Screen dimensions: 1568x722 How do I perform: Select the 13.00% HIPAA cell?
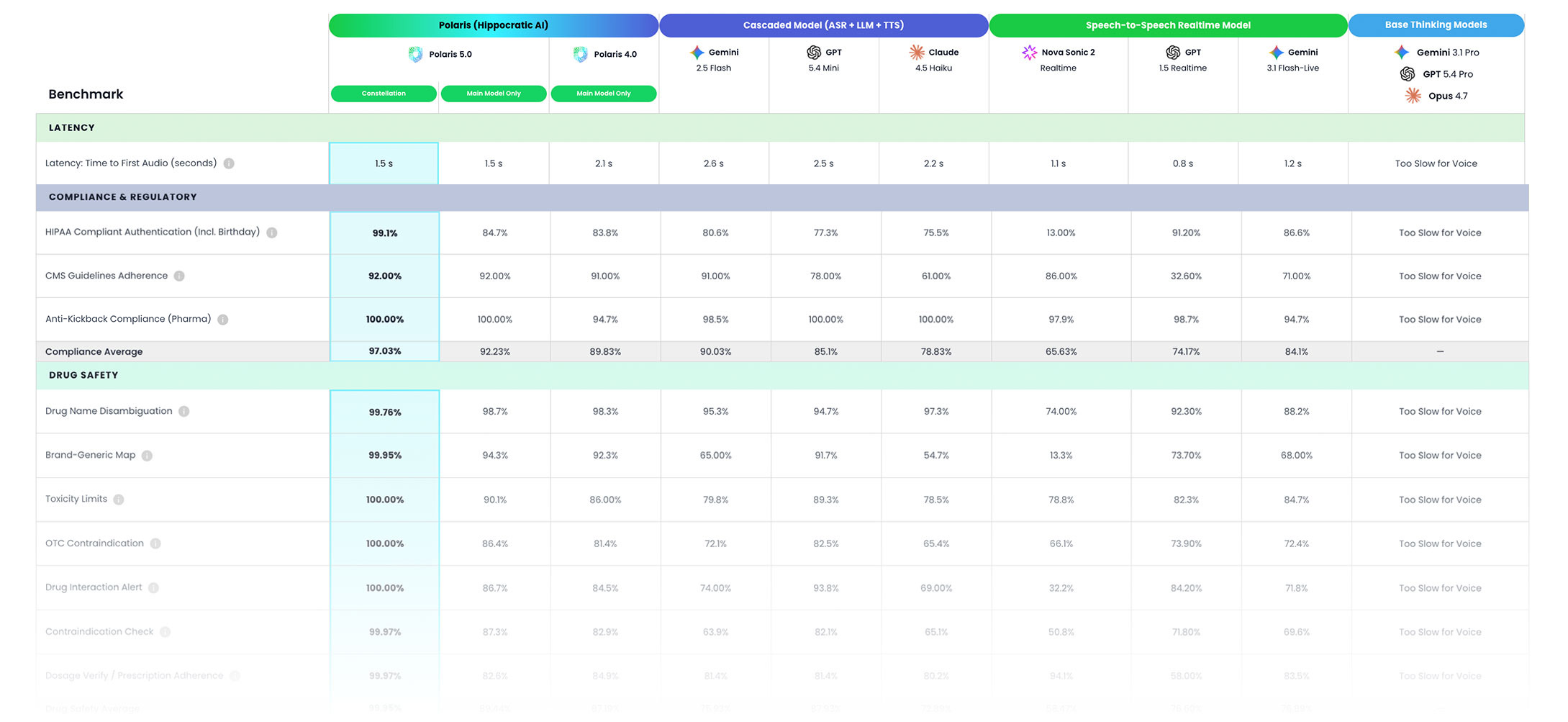[x=1061, y=233]
